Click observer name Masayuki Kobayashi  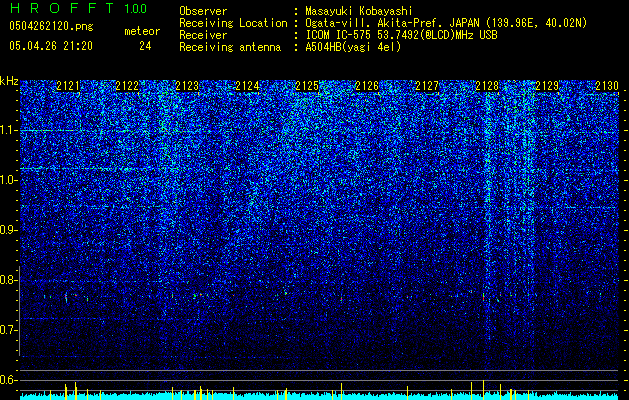(359, 11)
